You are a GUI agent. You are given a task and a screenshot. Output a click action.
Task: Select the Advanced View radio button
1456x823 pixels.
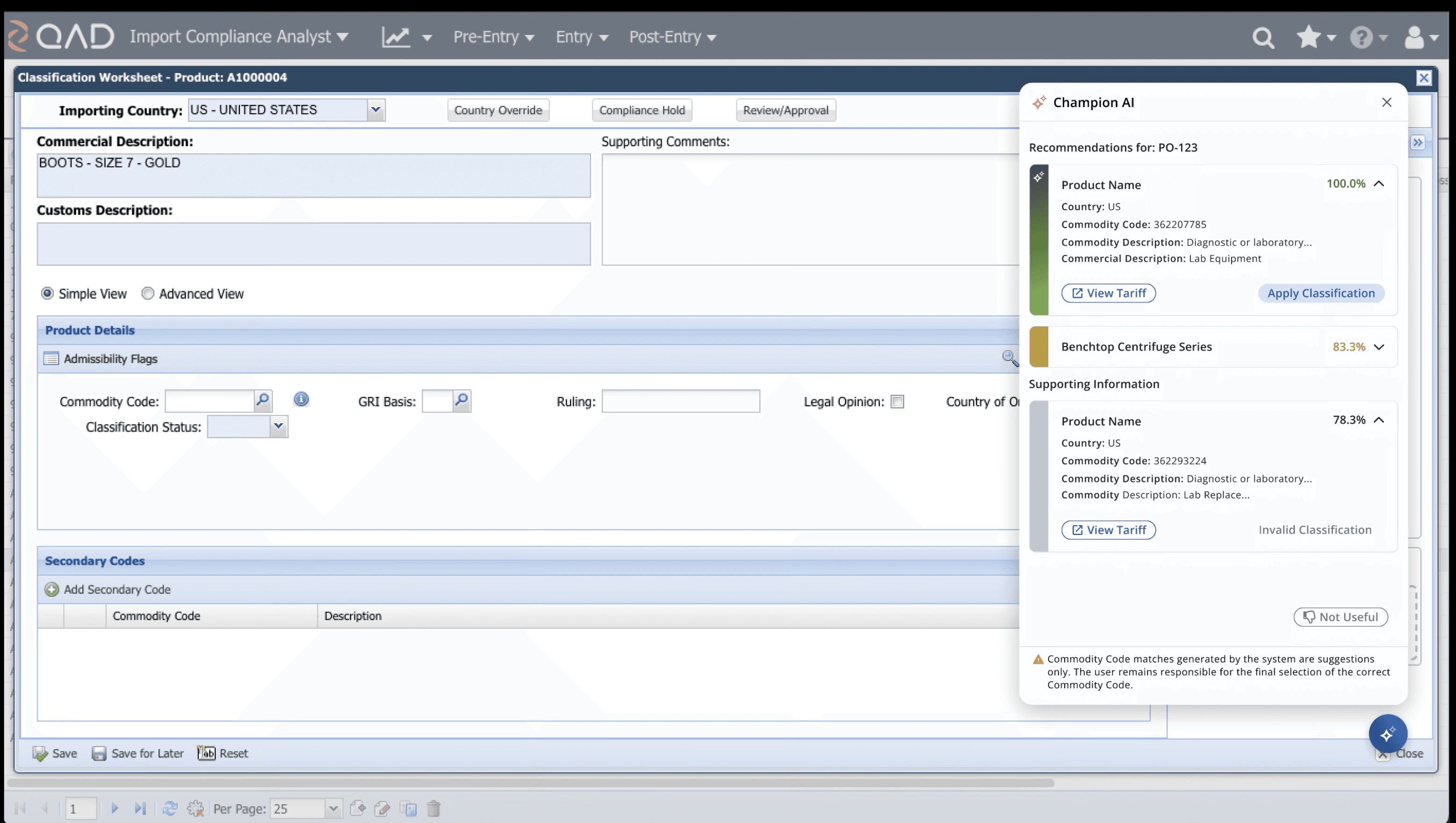(148, 293)
